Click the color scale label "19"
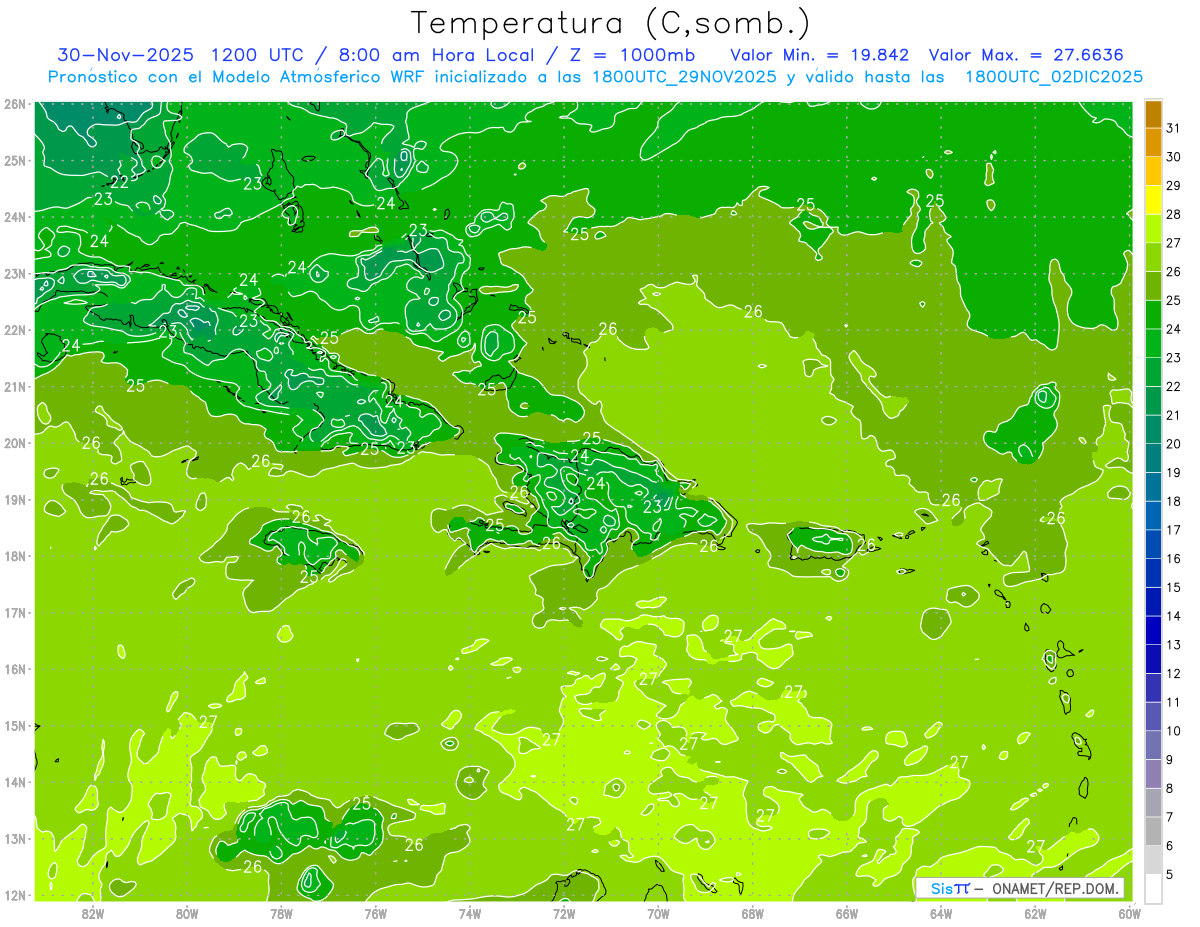Screen dimensions: 1200x927 click(1174, 472)
